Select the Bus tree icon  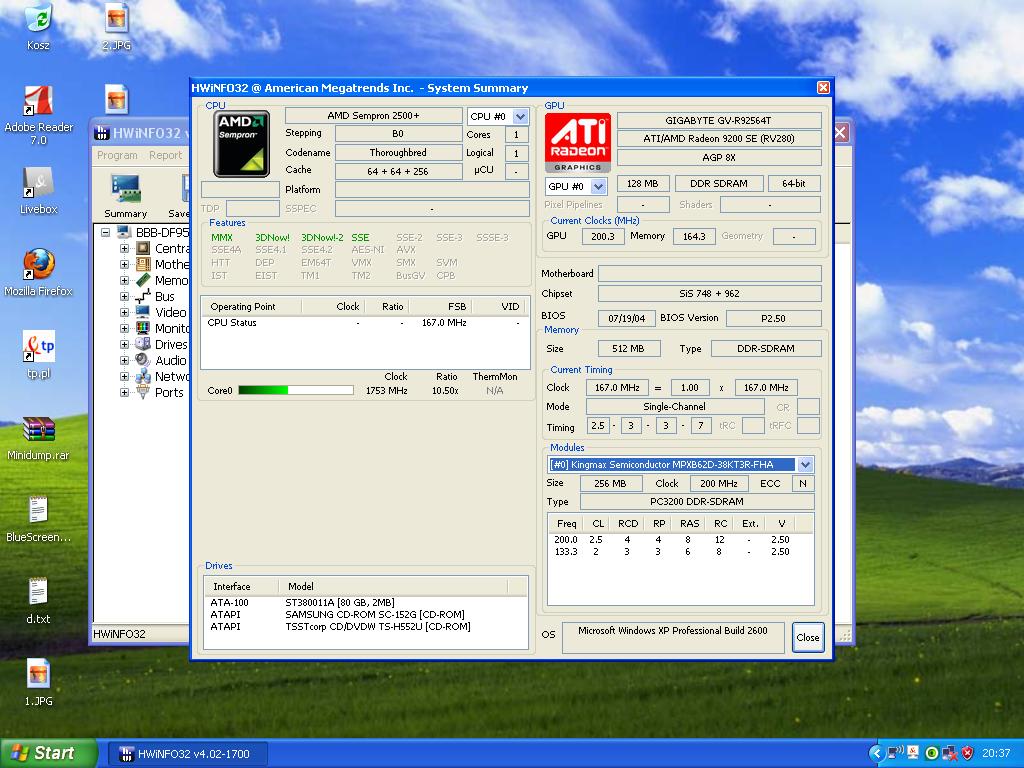tap(143, 296)
